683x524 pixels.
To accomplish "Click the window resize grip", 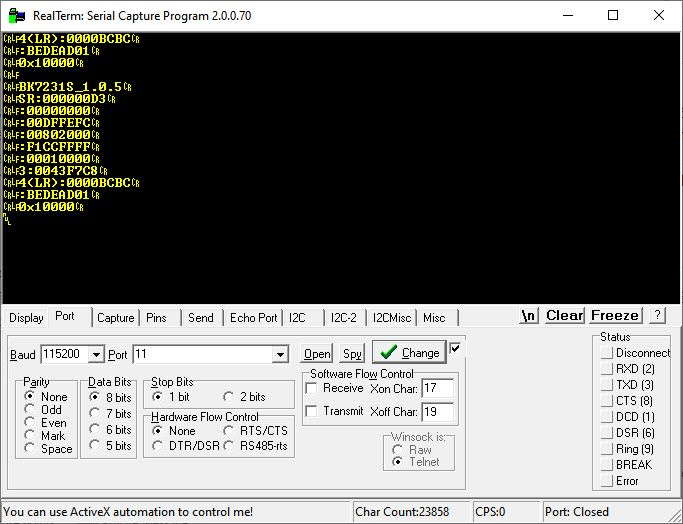I will tap(676, 515).
